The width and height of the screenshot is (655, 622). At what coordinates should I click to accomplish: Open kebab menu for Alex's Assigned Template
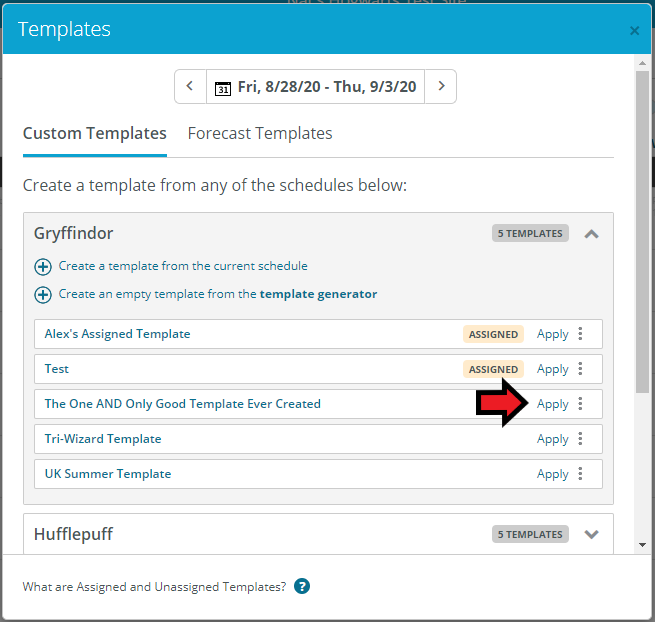click(580, 334)
